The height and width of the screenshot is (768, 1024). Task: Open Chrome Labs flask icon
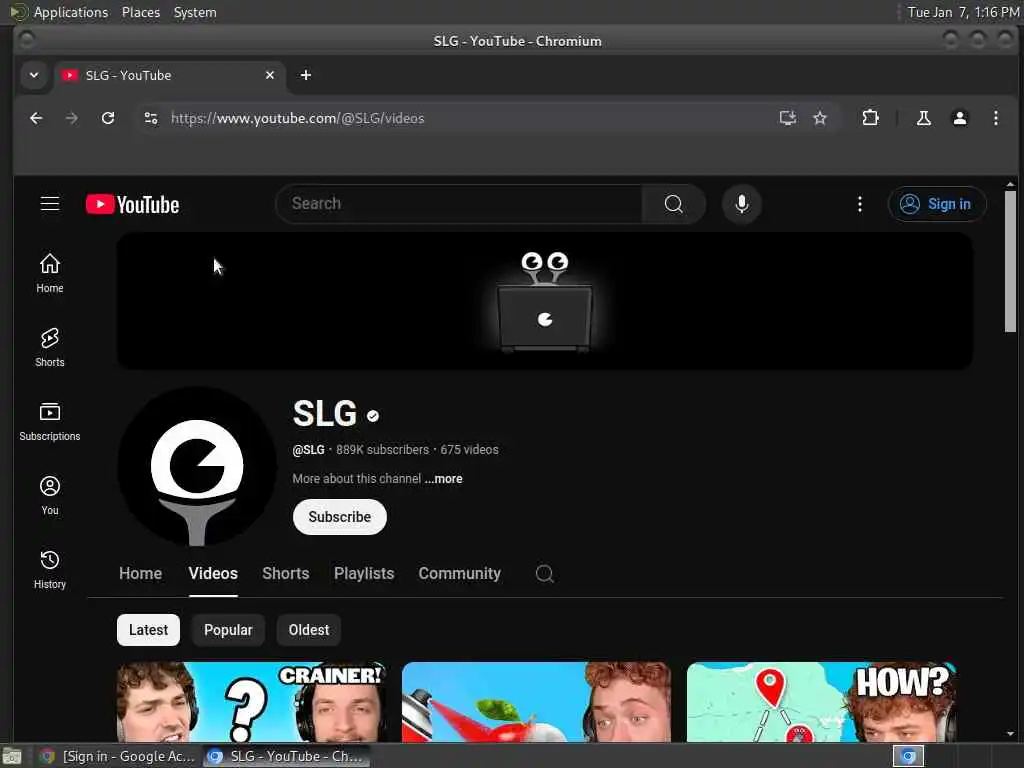[923, 118]
